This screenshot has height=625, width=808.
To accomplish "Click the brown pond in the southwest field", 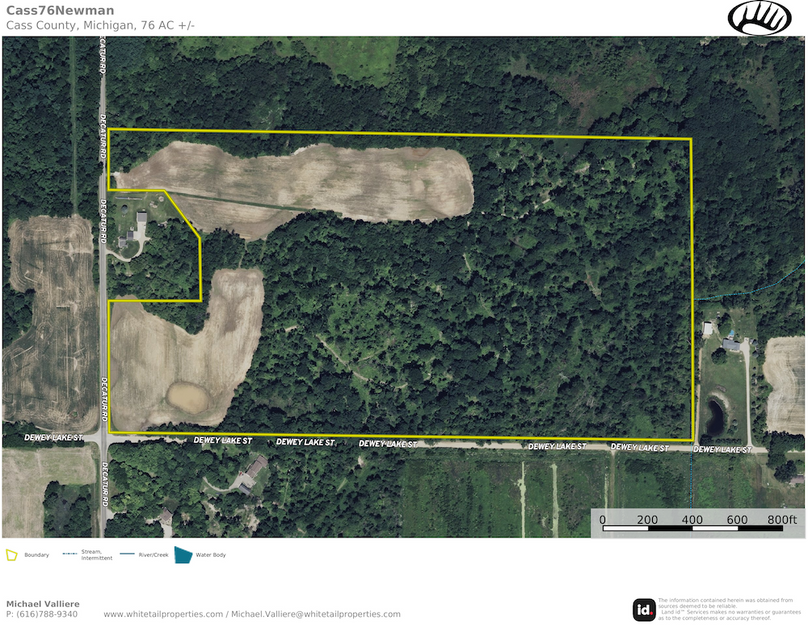I will point(187,398).
